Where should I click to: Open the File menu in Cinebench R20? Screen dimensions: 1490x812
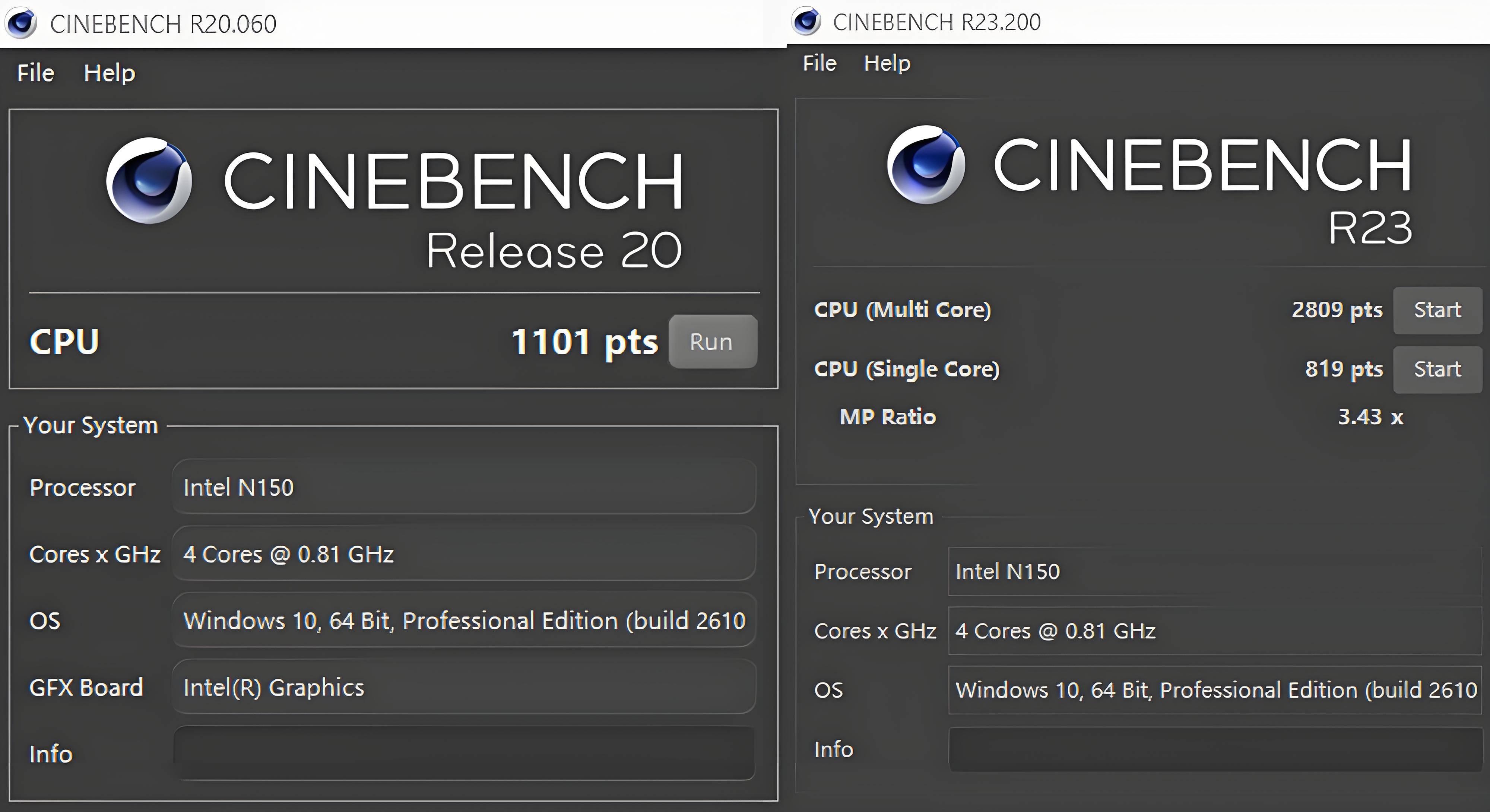[x=35, y=73]
